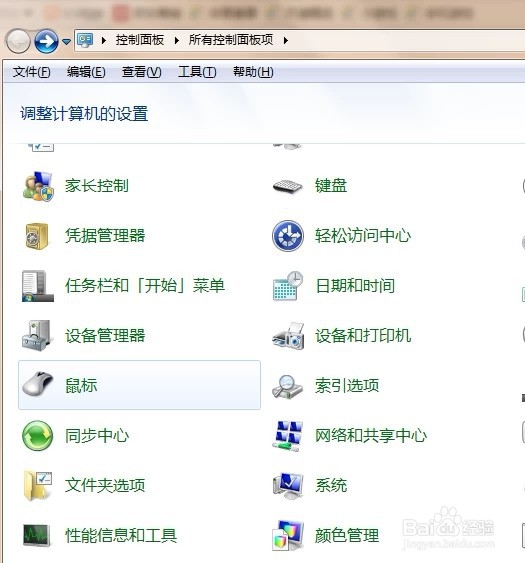
Task: Open the 键盘 link
Action: (x=331, y=186)
